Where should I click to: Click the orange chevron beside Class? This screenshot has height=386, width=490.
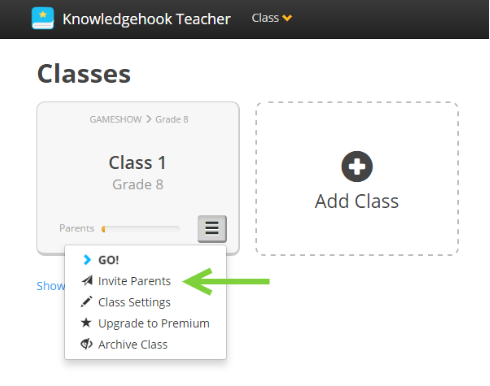(287, 18)
